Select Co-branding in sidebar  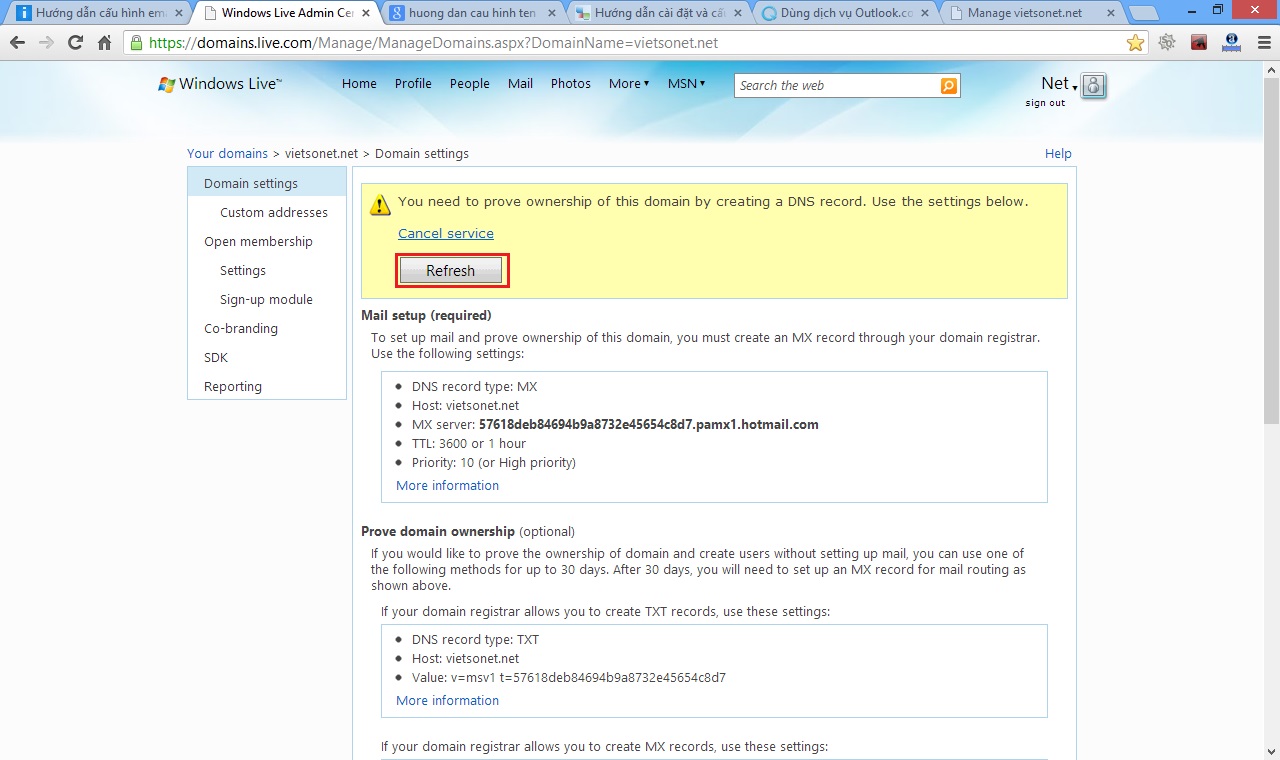point(241,329)
